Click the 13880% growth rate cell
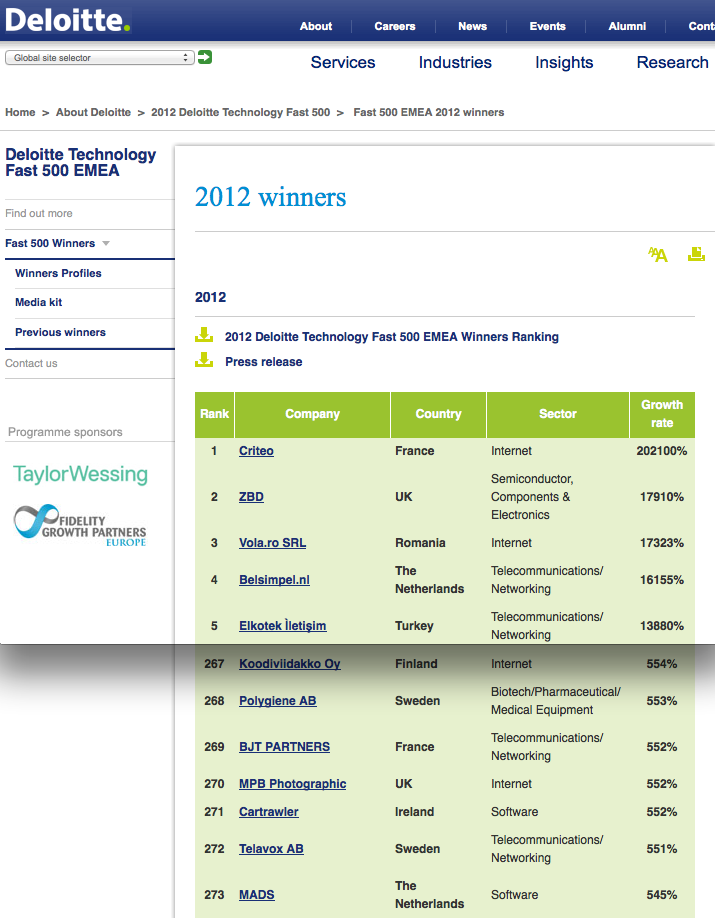The height and width of the screenshot is (918, 715). pyautogui.click(x=662, y=626)
